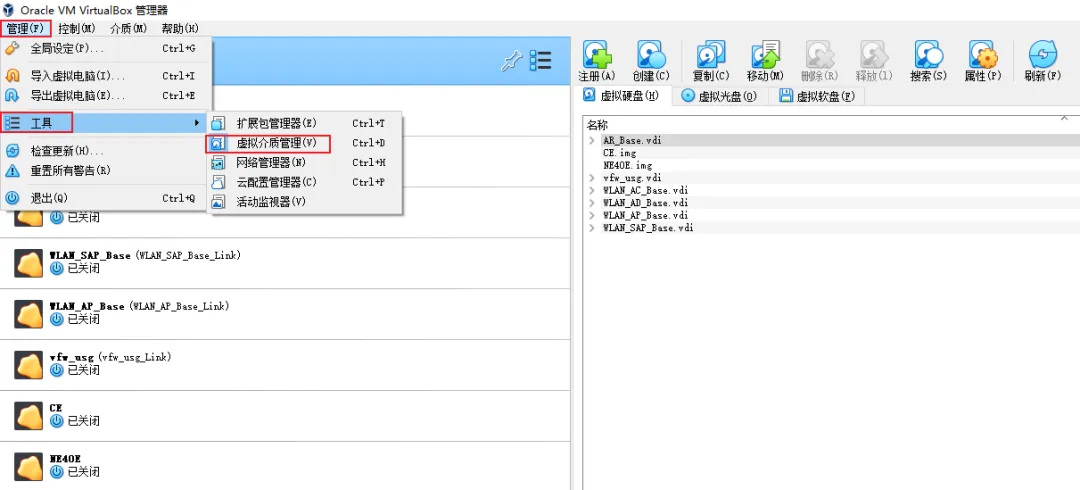Open 扩展包管理器(E) extension manager

click(x=304, y=123)
